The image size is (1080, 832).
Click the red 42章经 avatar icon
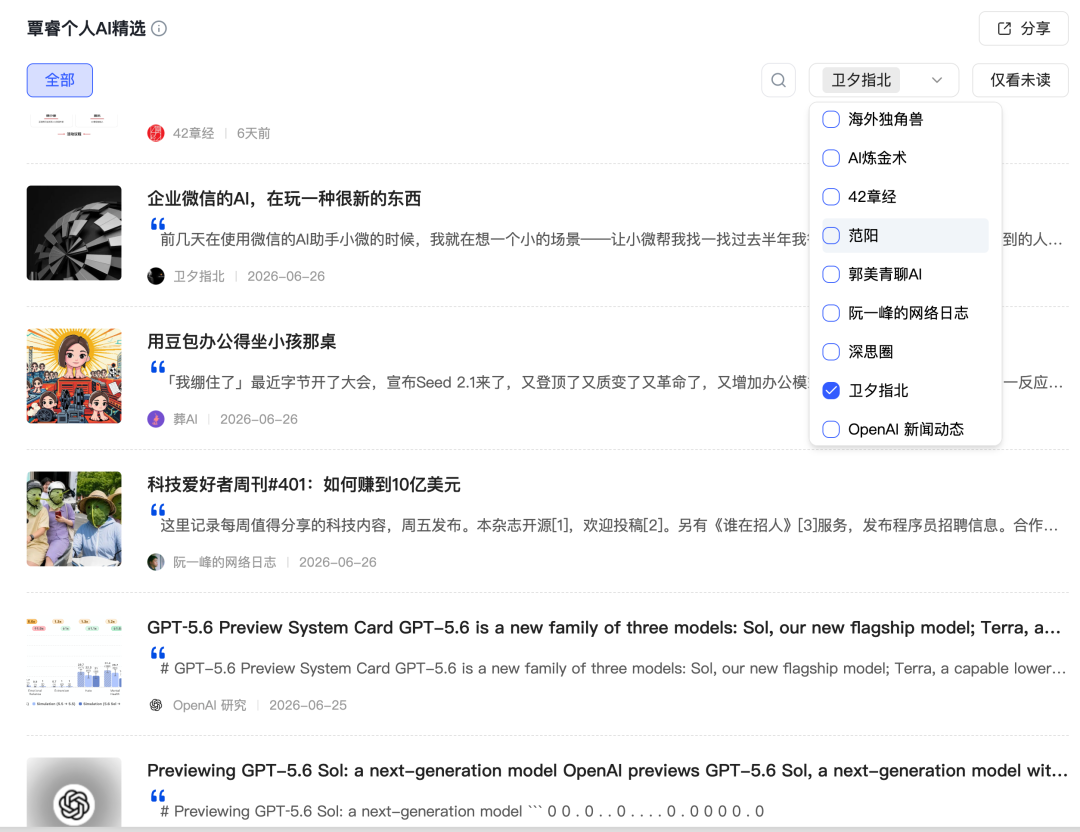pyautogui.click(x=156, y=133)
